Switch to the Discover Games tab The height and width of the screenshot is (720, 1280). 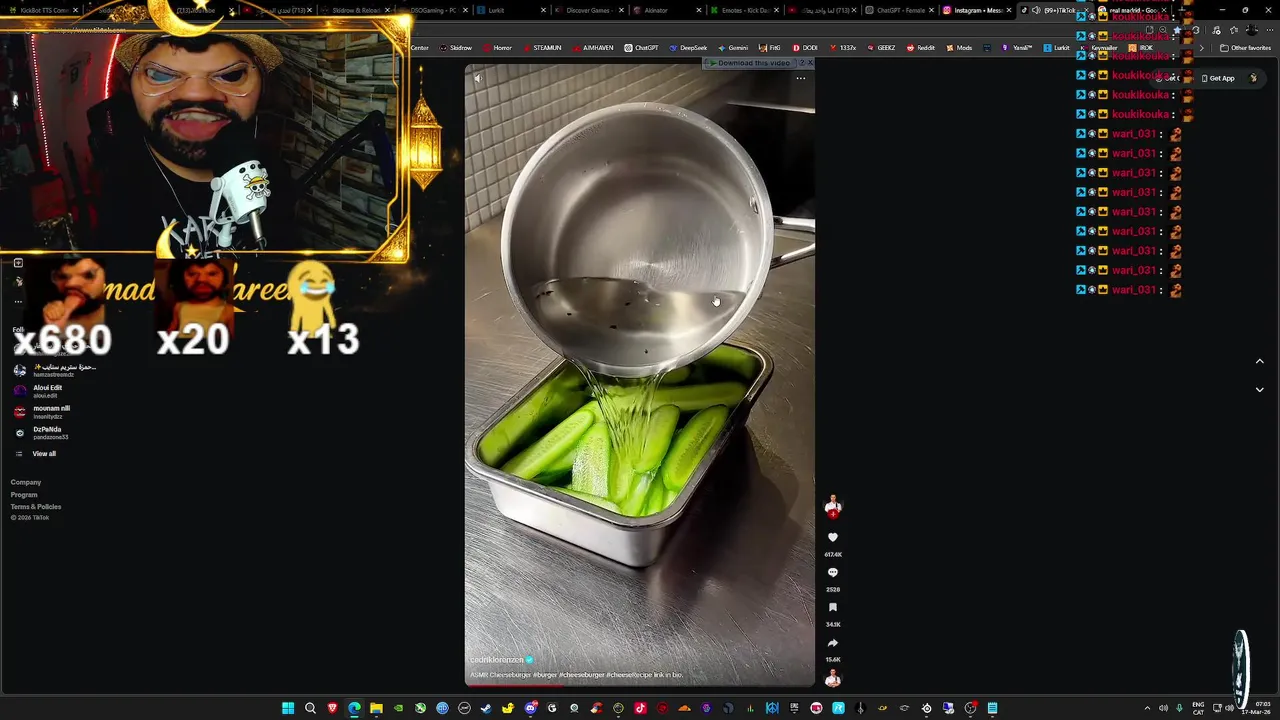click(590, 10)
